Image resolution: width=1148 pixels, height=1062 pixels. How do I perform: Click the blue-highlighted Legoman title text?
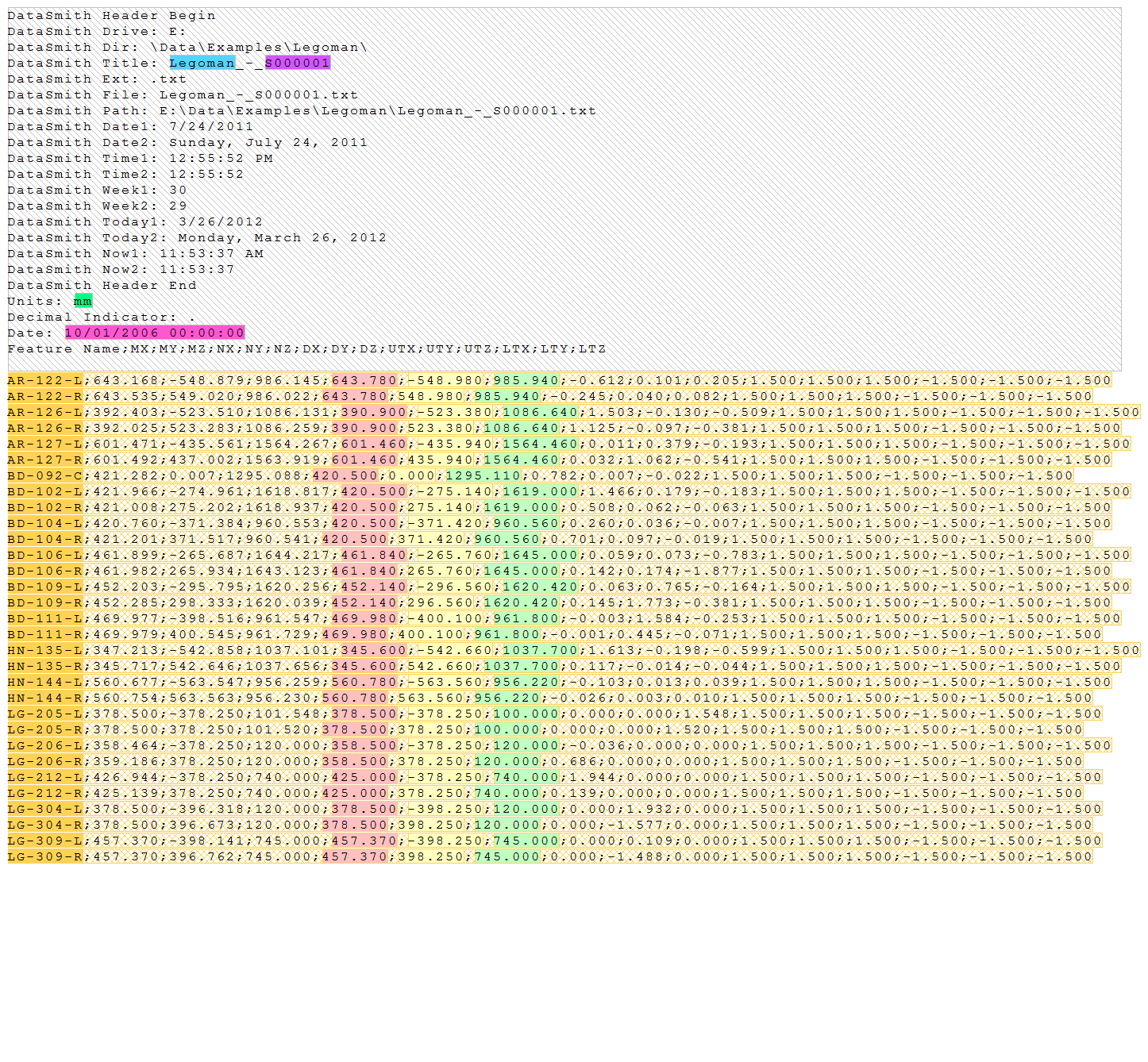coord(202,63)
